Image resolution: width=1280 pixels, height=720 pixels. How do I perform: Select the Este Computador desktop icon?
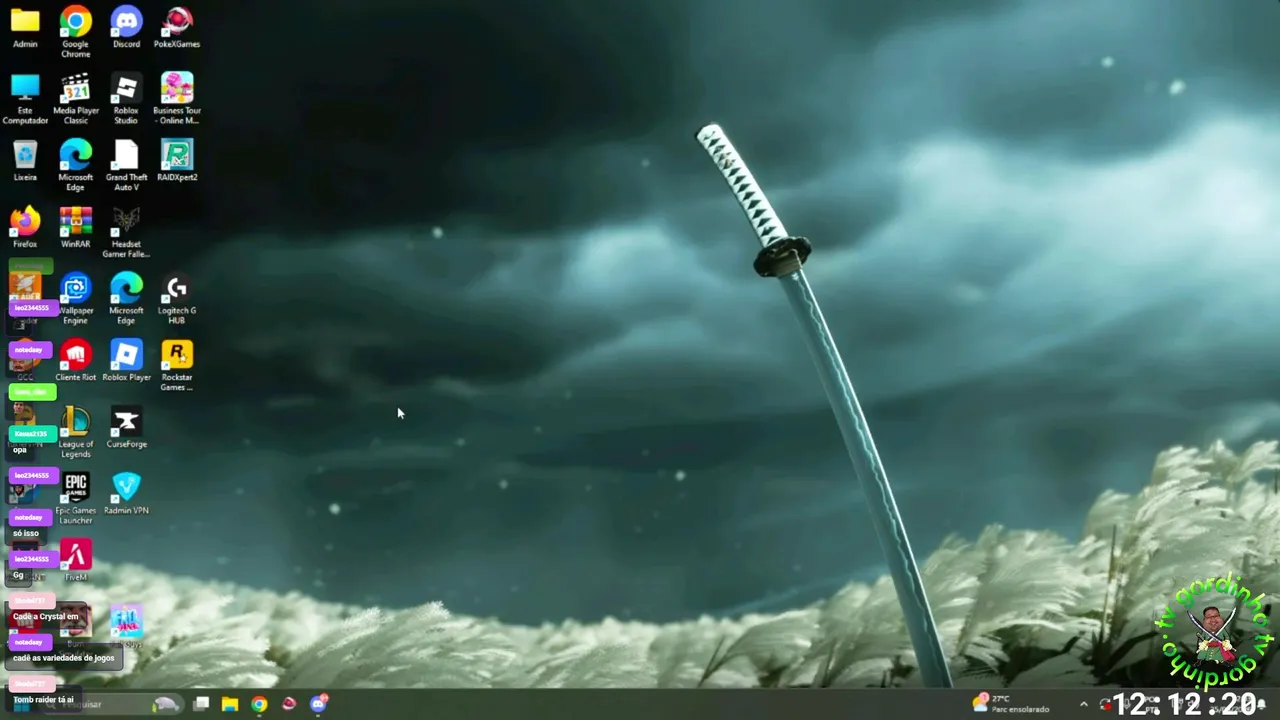click(x=25, y=99)
